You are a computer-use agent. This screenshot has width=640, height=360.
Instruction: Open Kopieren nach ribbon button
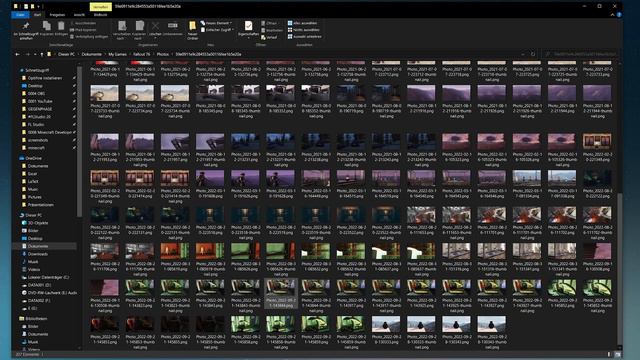(140, 30)
